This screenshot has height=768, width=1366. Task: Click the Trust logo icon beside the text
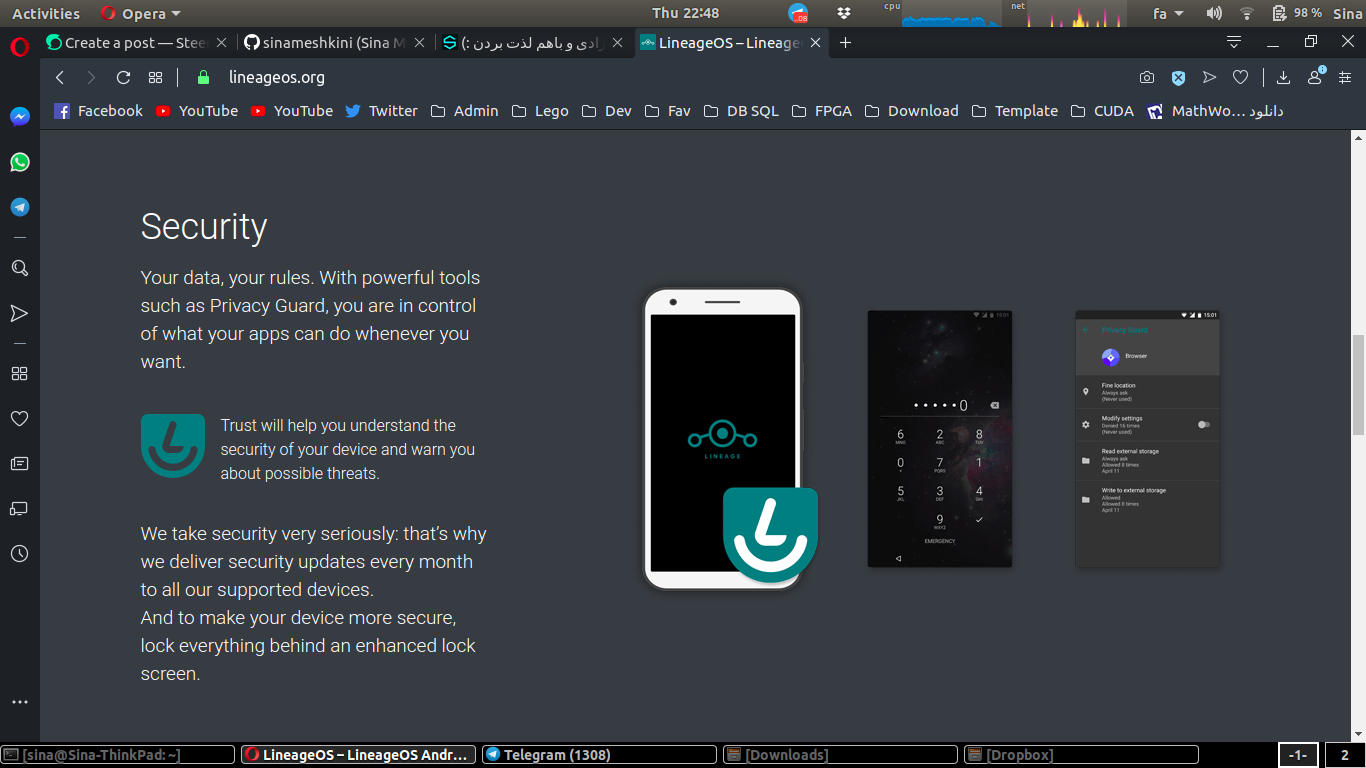click(173, 446)
